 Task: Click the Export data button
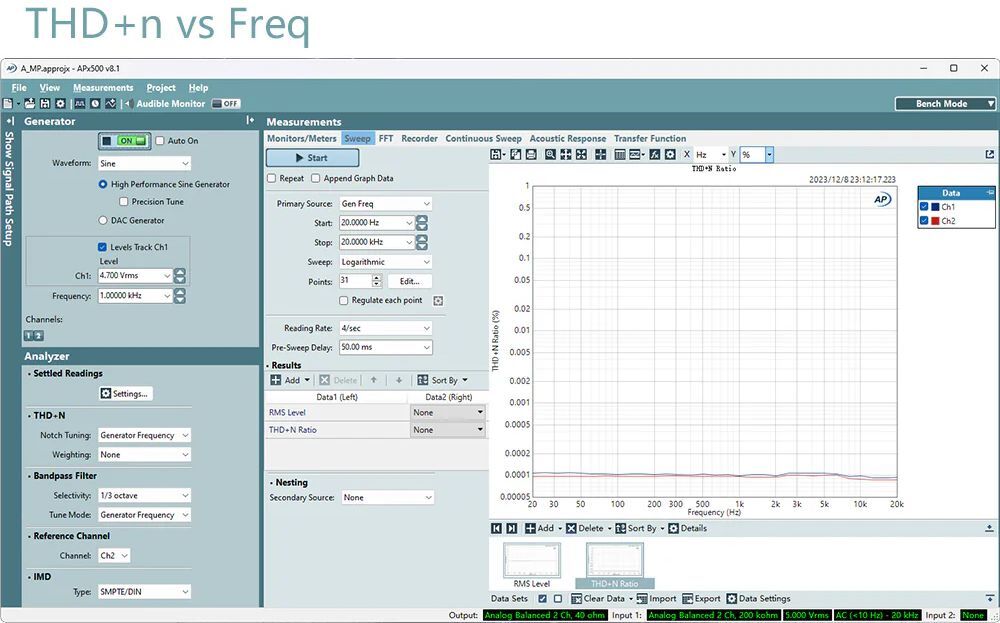point(702,598)
